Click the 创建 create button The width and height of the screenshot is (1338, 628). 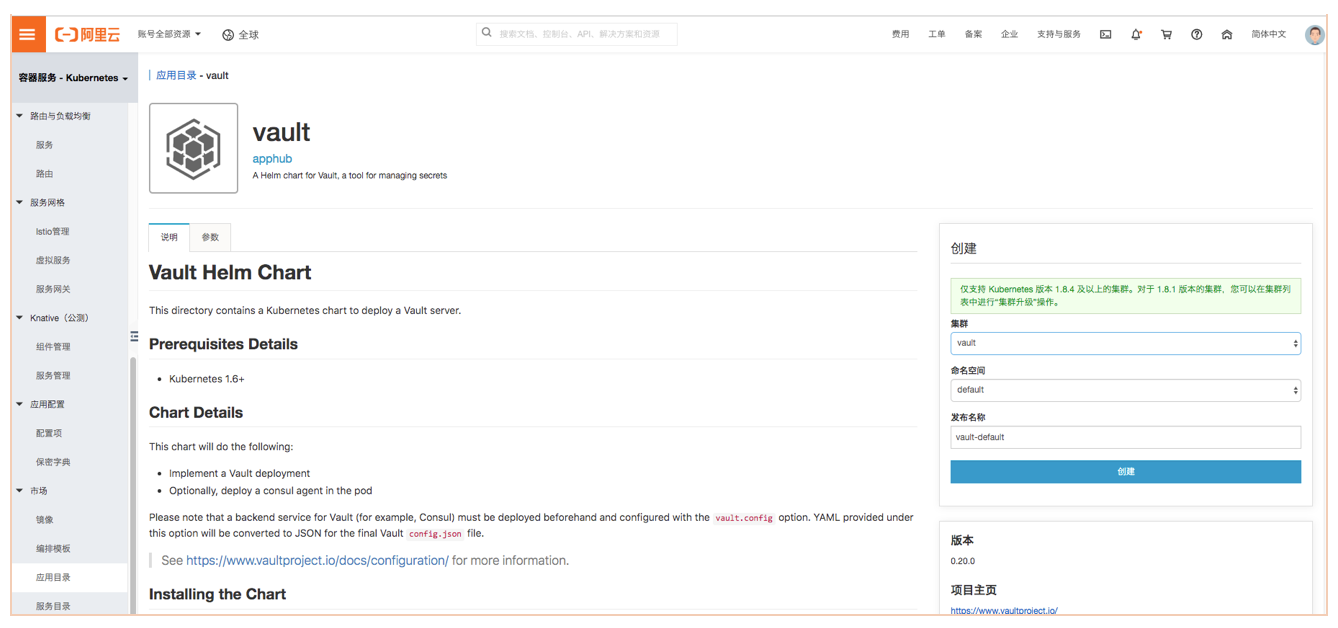1125,471
